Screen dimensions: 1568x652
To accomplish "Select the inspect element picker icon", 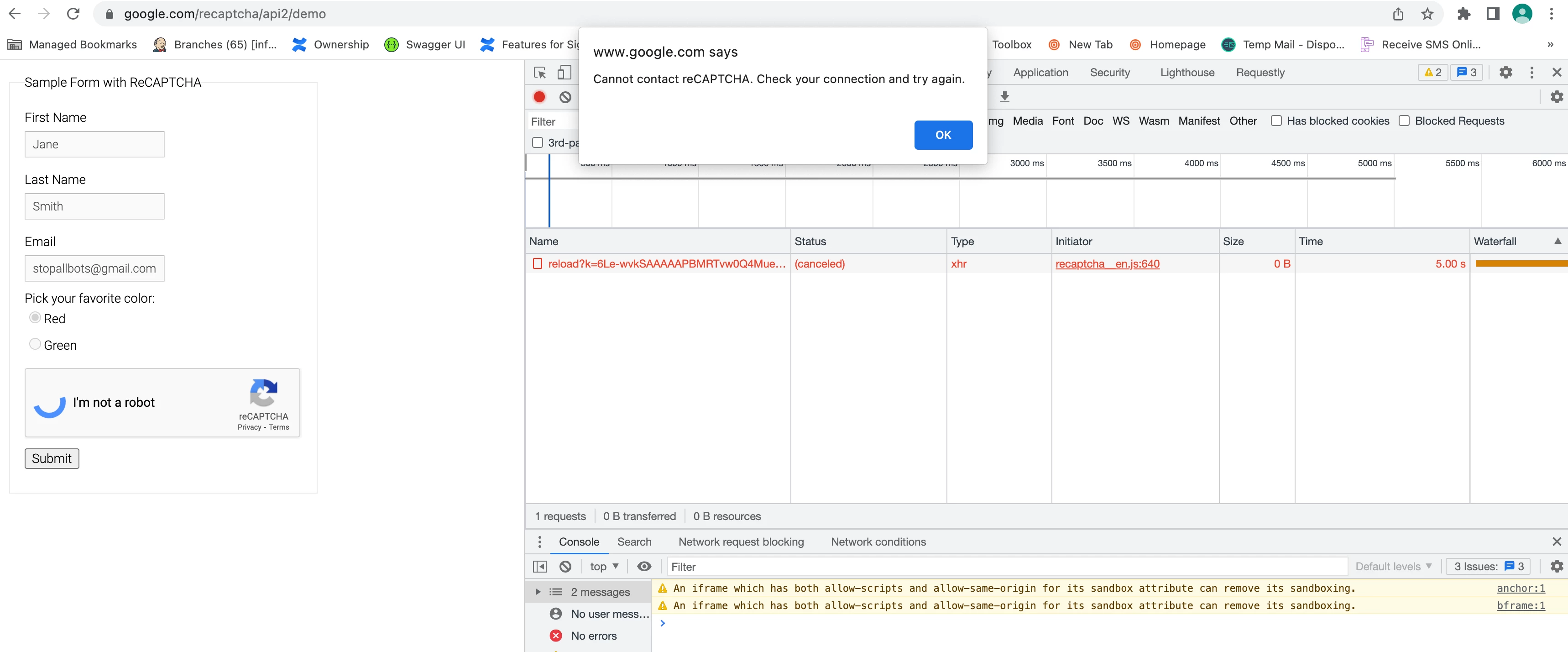I will [x=540, y=73].
